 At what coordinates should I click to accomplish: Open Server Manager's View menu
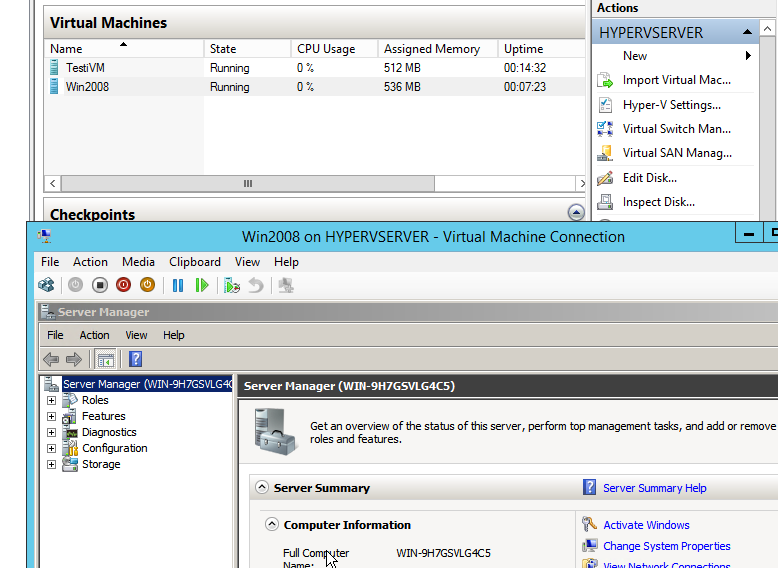coord(136,335)
